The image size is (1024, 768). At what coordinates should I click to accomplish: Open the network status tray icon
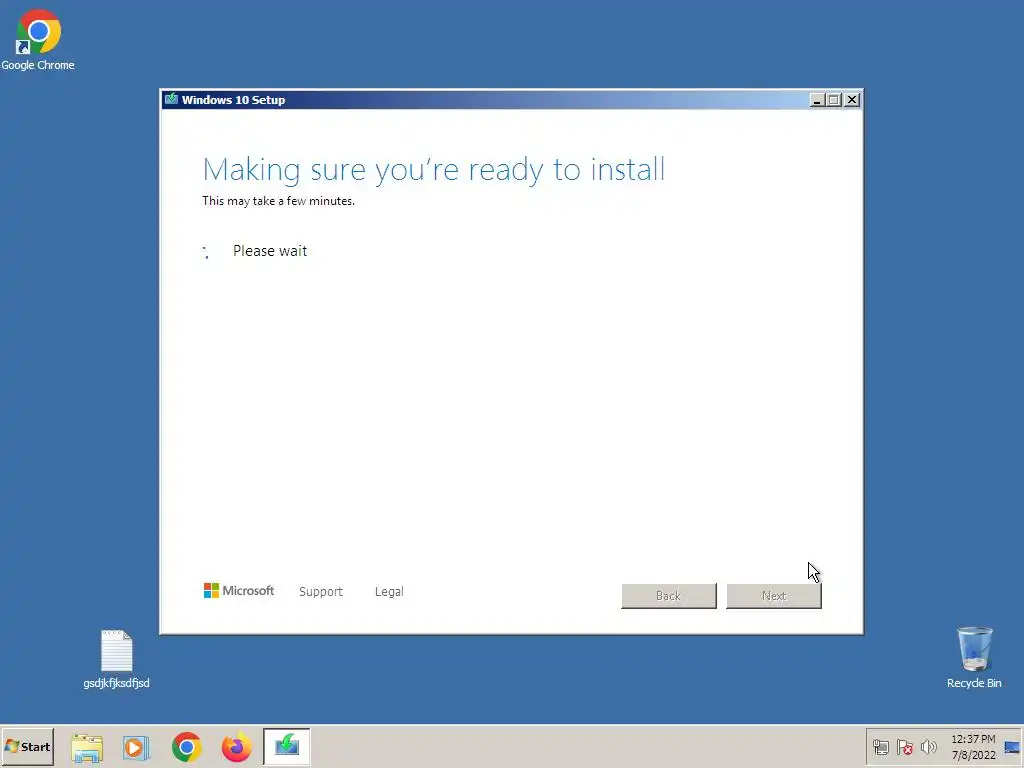[880, 746]
